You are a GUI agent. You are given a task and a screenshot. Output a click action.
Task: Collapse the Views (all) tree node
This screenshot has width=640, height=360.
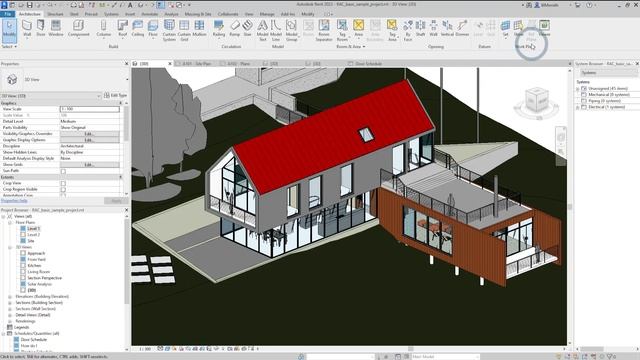click(x=4, y=216)
